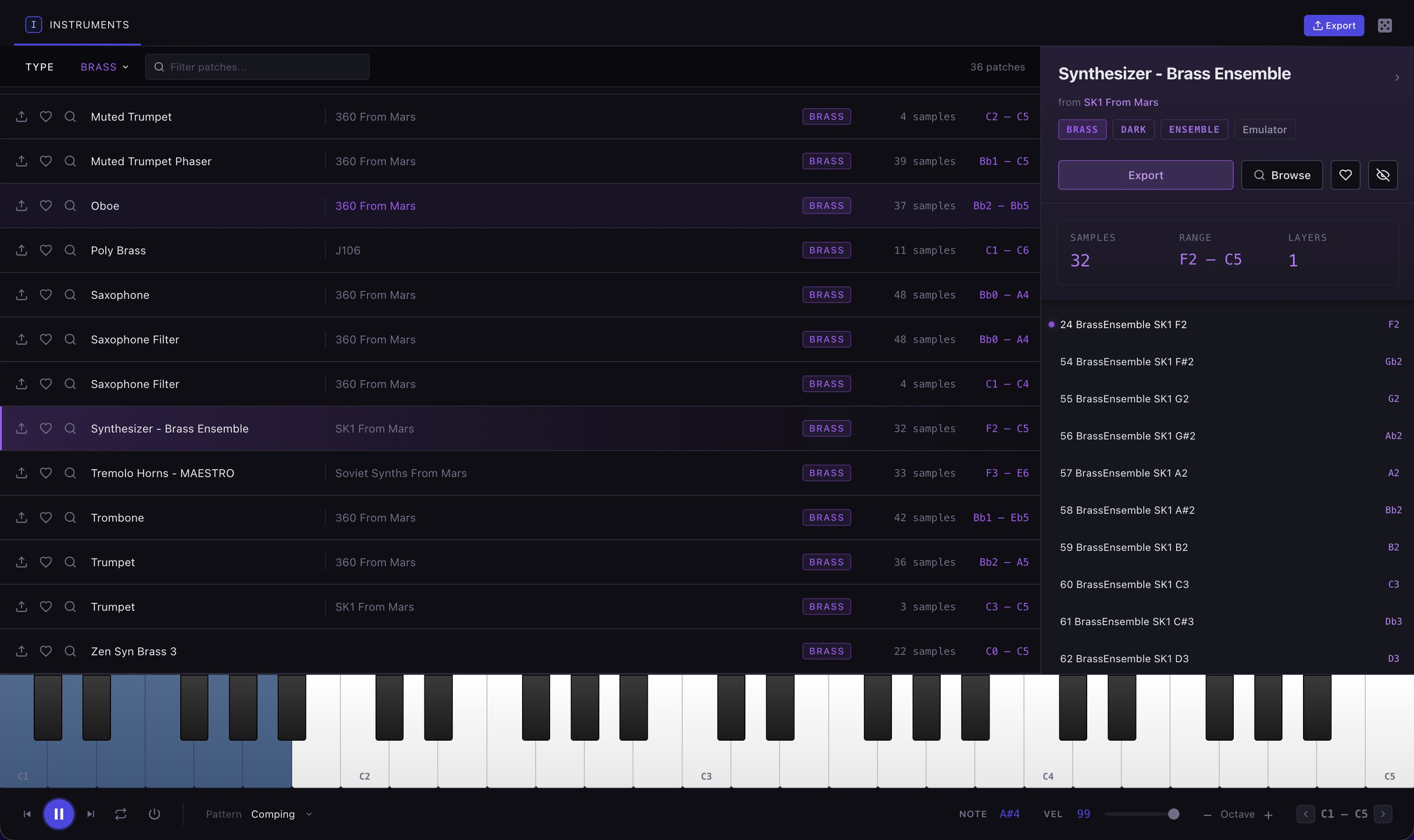The image size is (1414, 840).
Task: Open the SK1 From Mars pack link
Action: (1120, 102)
